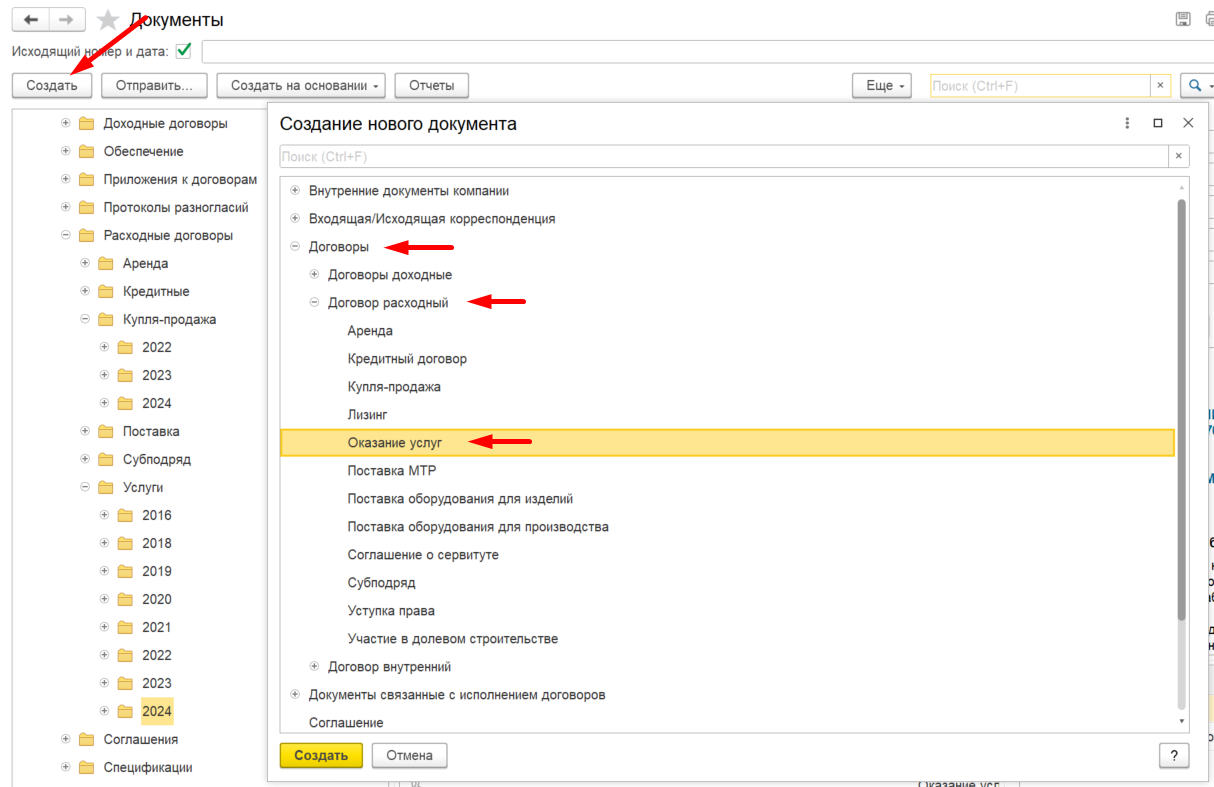
Task: Open the Еще dropdown menu
Action: pyautogui.click(x=882, y=86)
